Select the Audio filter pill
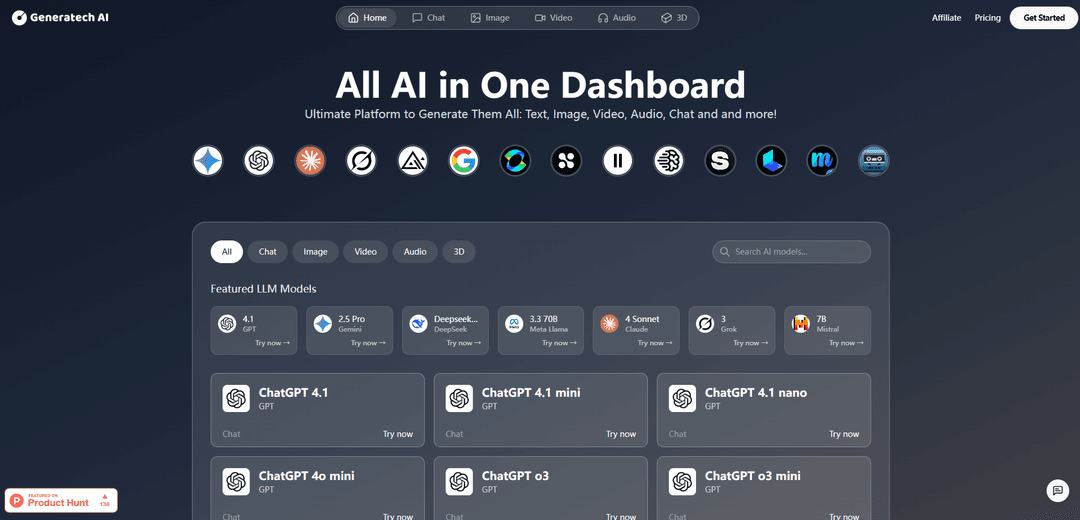The height and width of the screenshot is (520, 1080). tap(415, 252)
